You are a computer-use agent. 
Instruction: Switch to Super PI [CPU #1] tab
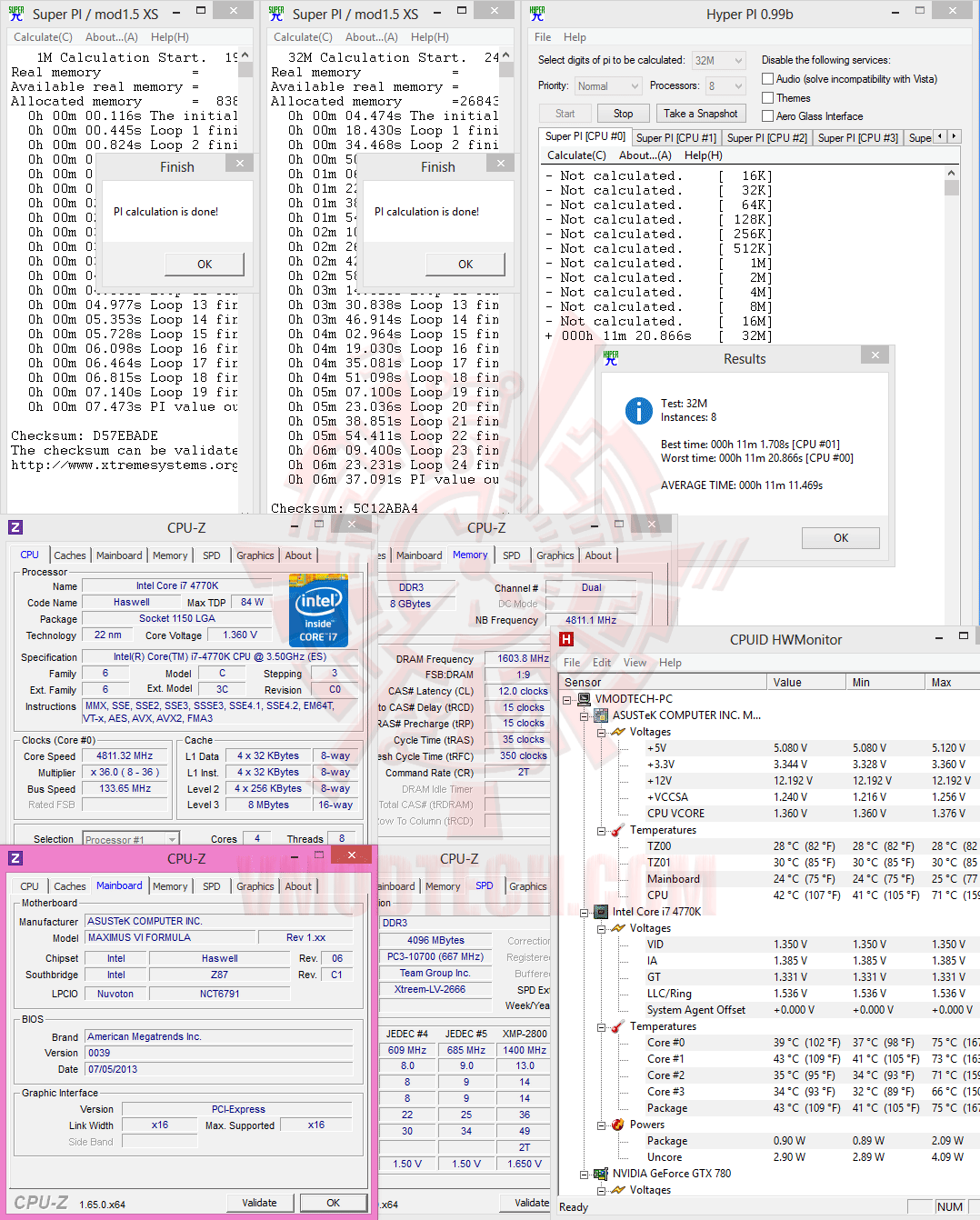tap(676, 138)
